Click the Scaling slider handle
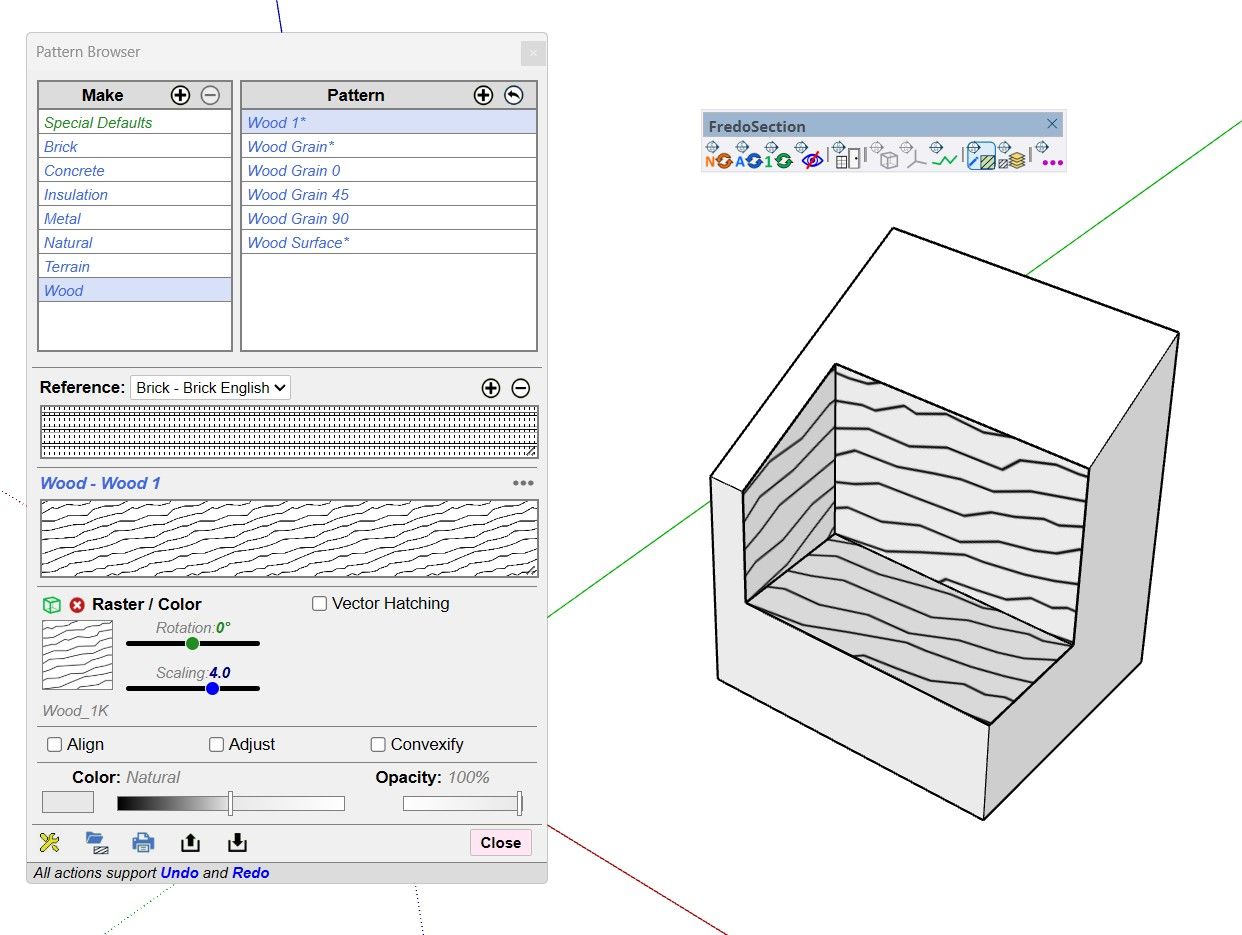The height and width of the screenshot is (935, 1242). click(212, 688)
